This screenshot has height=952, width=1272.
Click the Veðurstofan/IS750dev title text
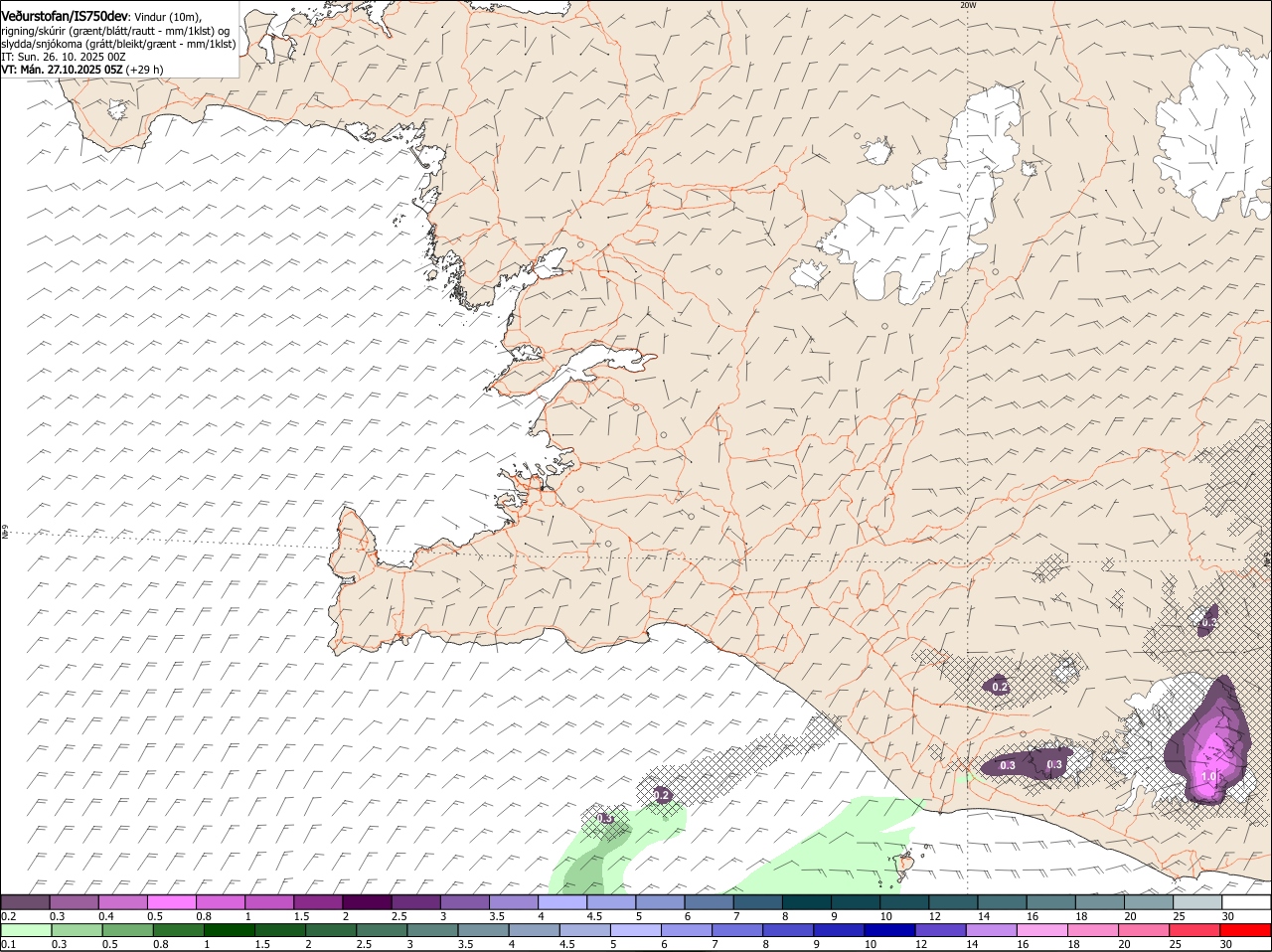tap(65, 16)
